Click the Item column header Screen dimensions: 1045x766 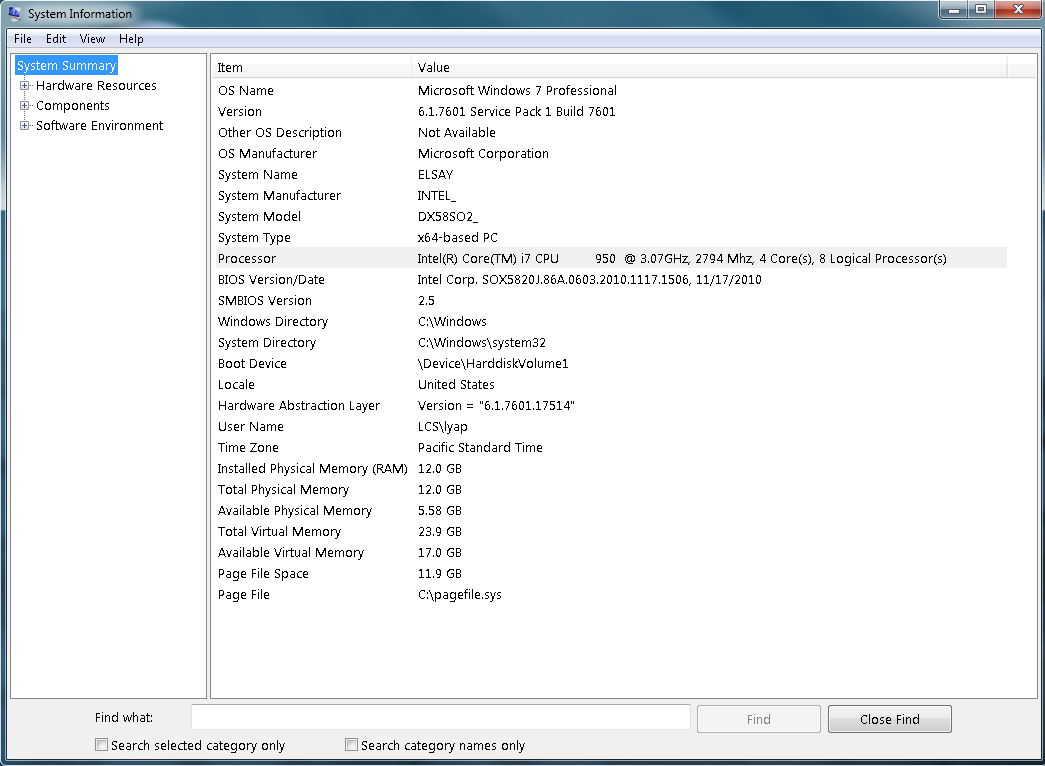(x=311, y=67)
